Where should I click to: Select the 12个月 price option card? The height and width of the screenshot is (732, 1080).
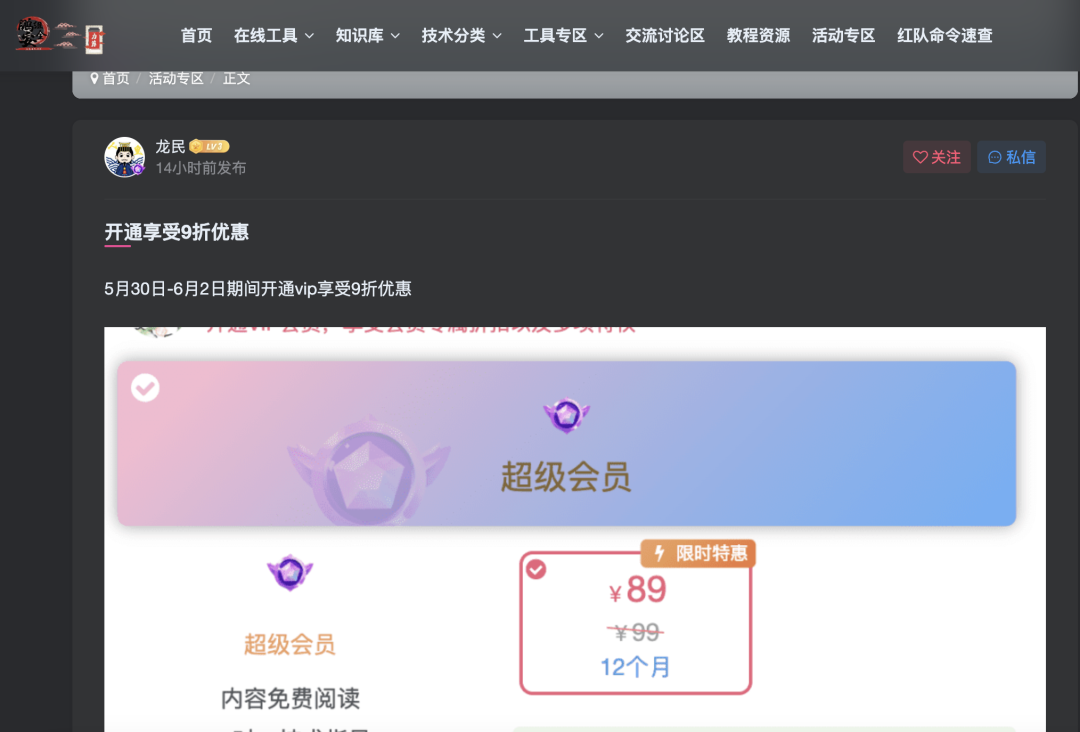point(636,623)
